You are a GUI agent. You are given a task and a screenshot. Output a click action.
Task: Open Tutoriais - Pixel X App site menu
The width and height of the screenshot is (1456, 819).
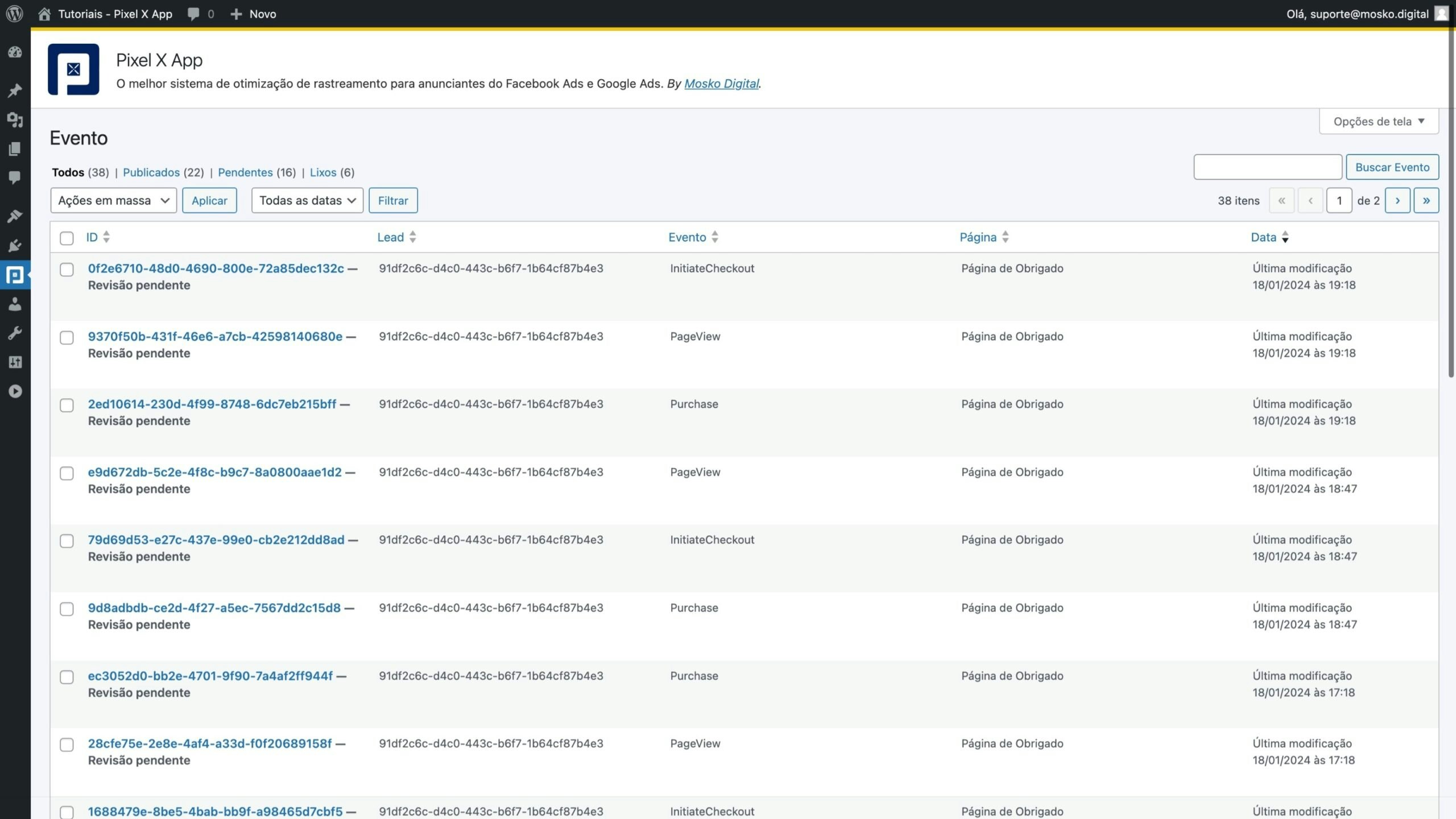pyautogui.click(x=105, y=14)
